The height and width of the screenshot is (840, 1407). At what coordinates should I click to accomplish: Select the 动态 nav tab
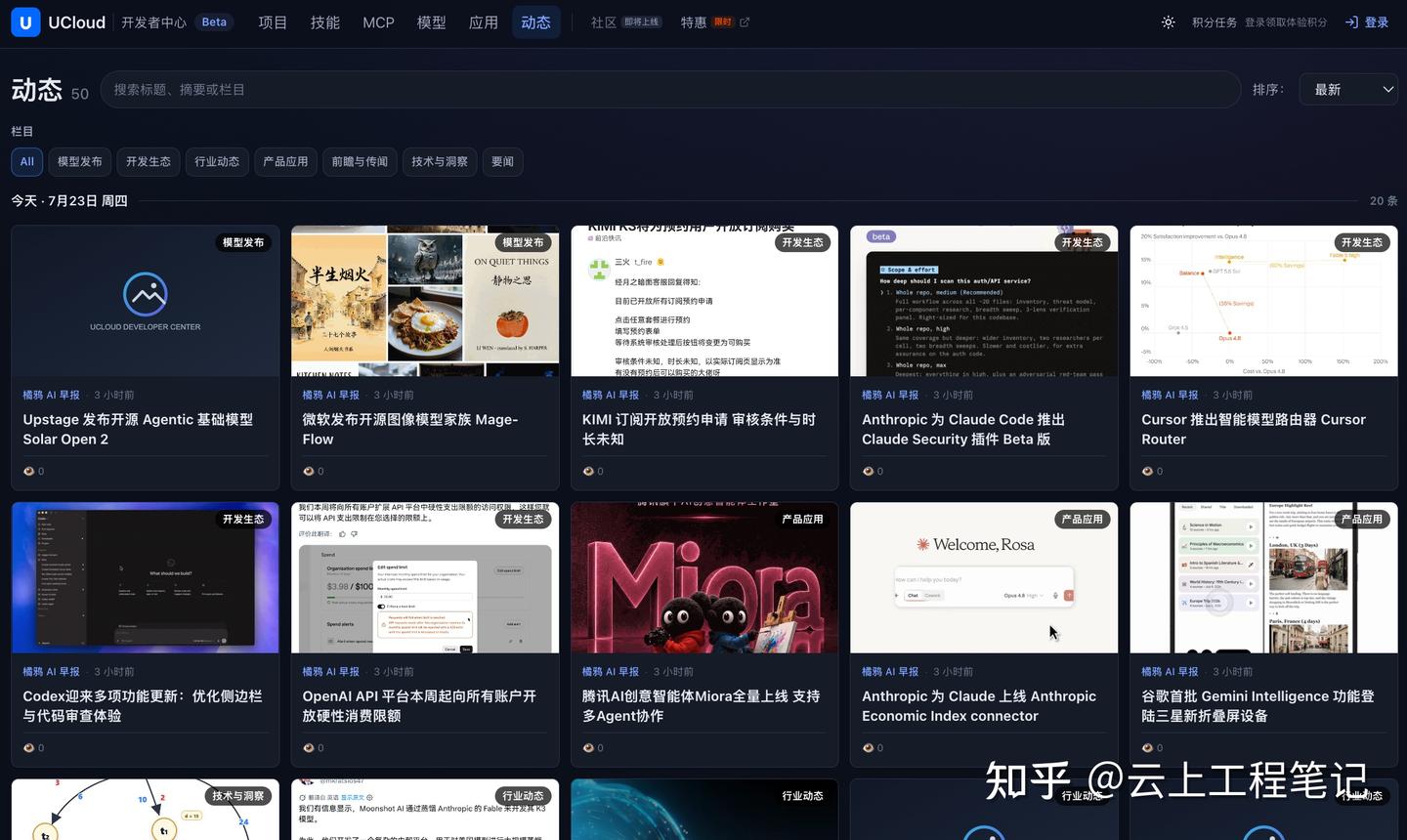pos(535,22)
